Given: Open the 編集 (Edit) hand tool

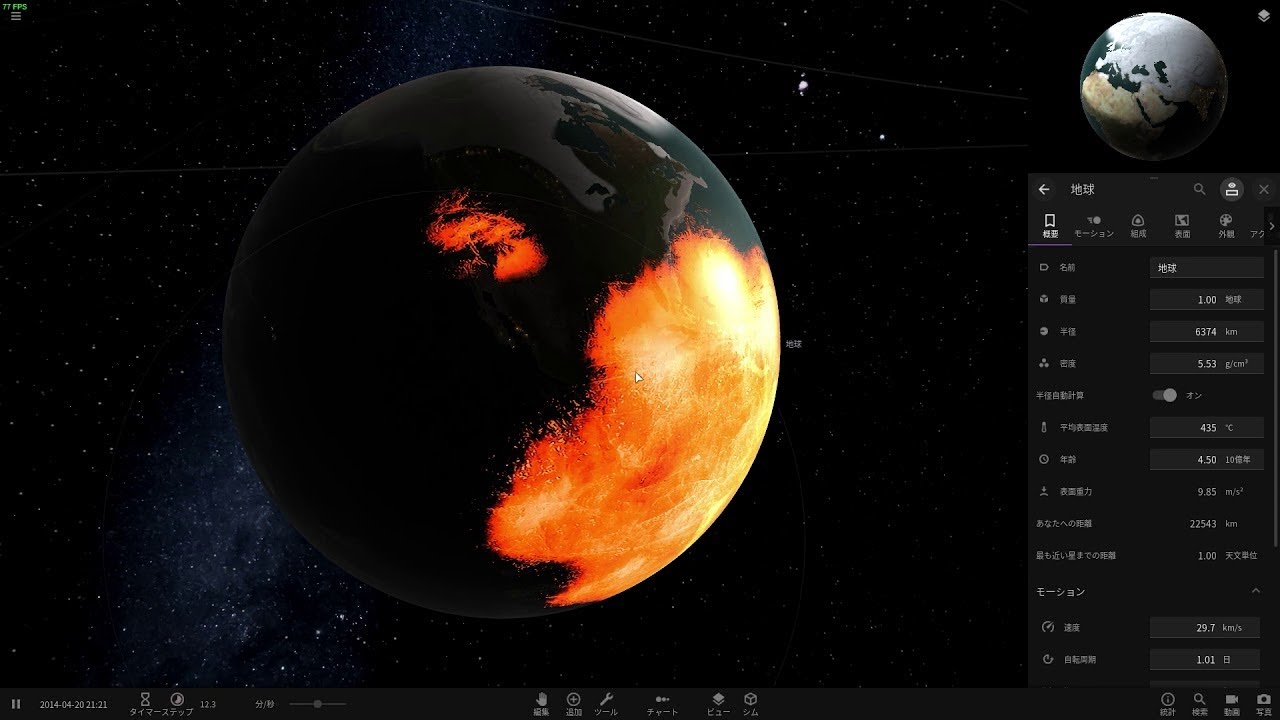Looking at the screenshot, I should pyautogui.click(x=541, y=702).
